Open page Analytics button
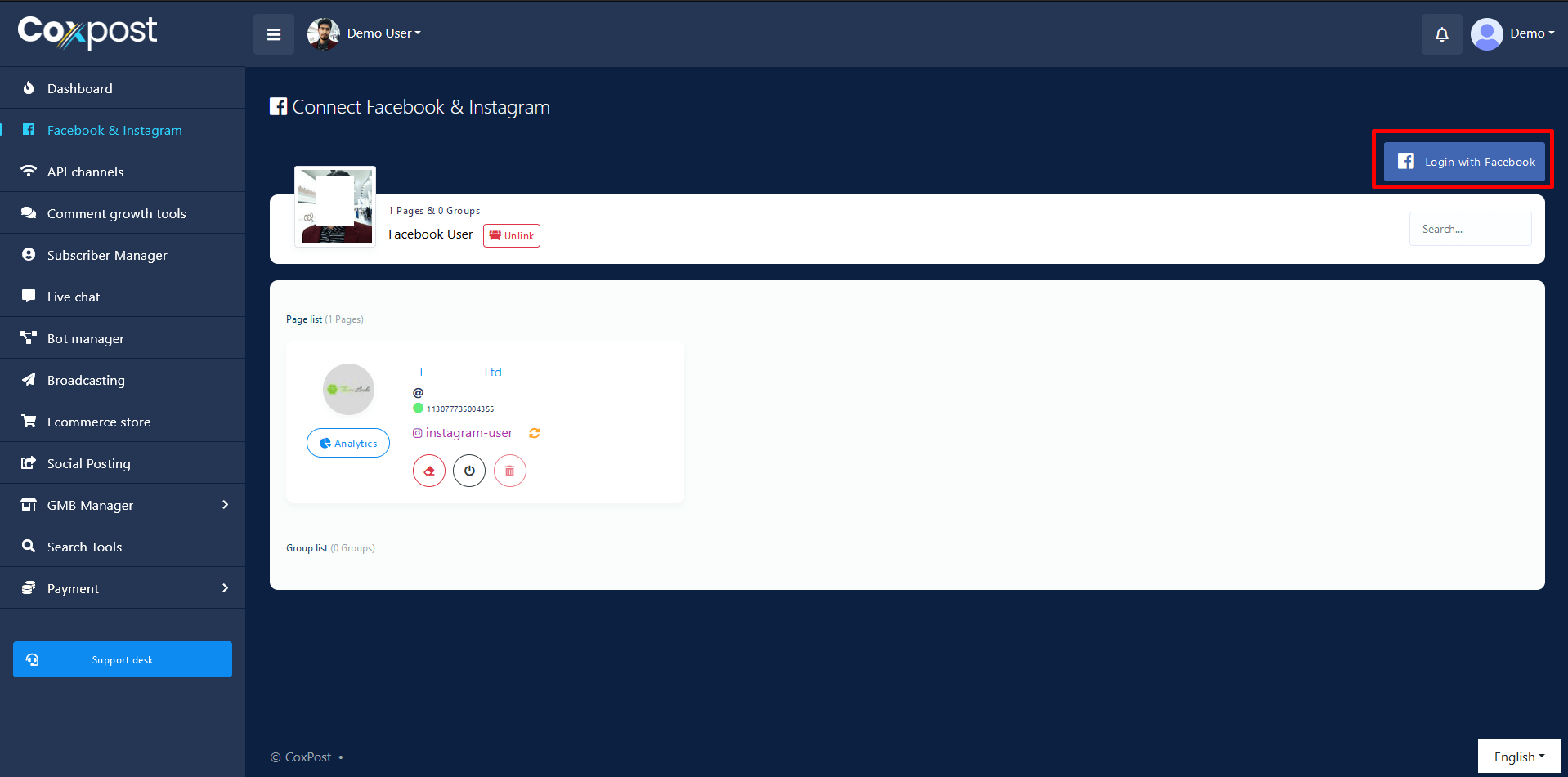Screen dimensions: 1568x777 (348, 443)
